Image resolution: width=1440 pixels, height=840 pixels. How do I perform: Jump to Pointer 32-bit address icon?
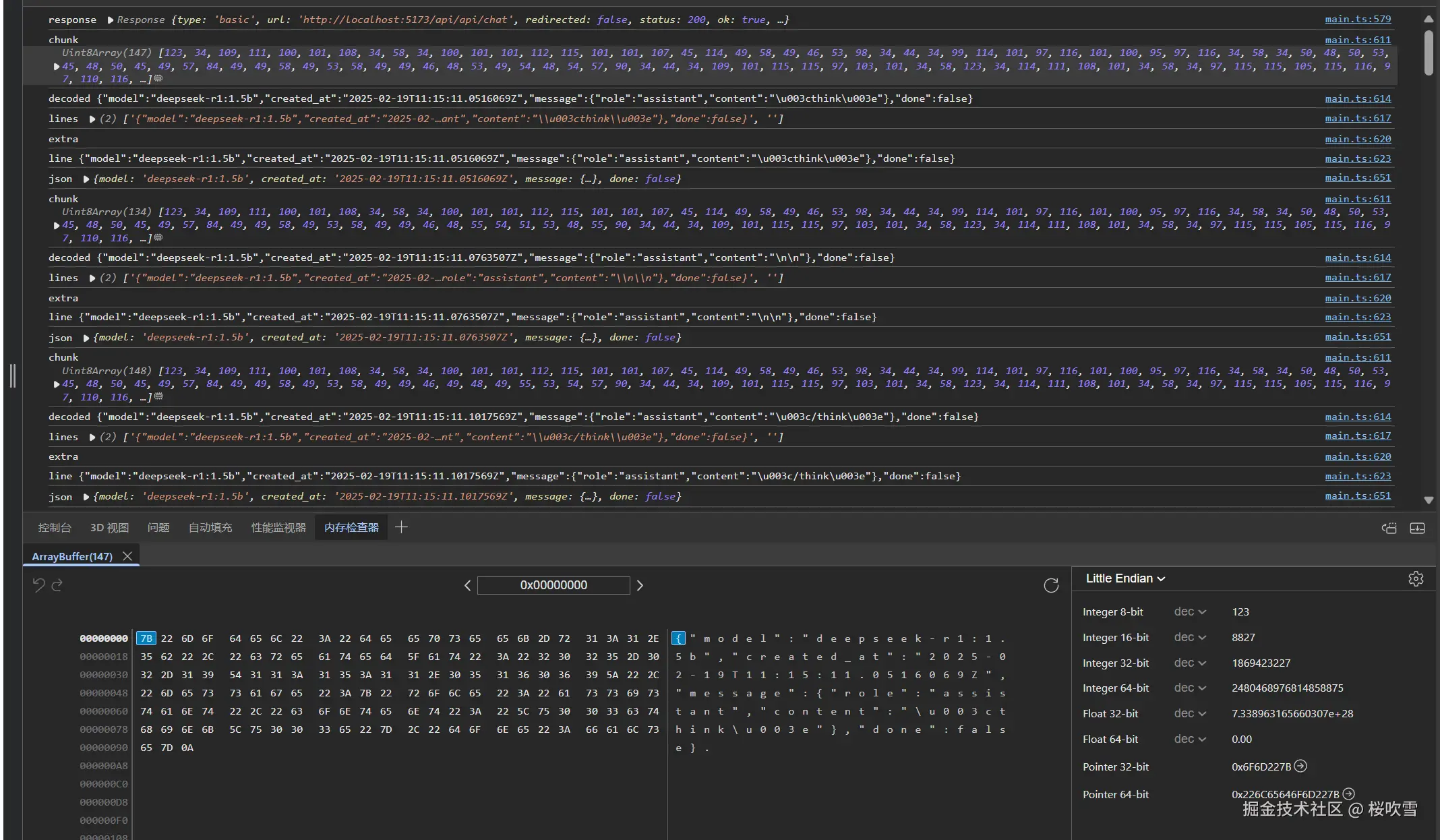tap(1300, 766)
